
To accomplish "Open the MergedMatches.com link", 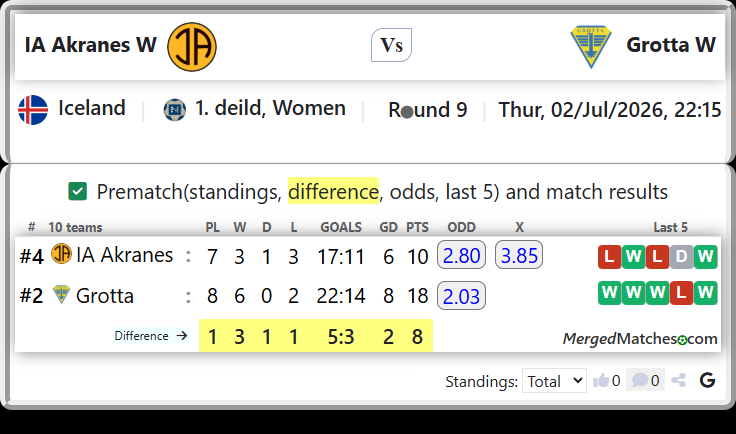I will pyautogui.click(x=640, y=338).
